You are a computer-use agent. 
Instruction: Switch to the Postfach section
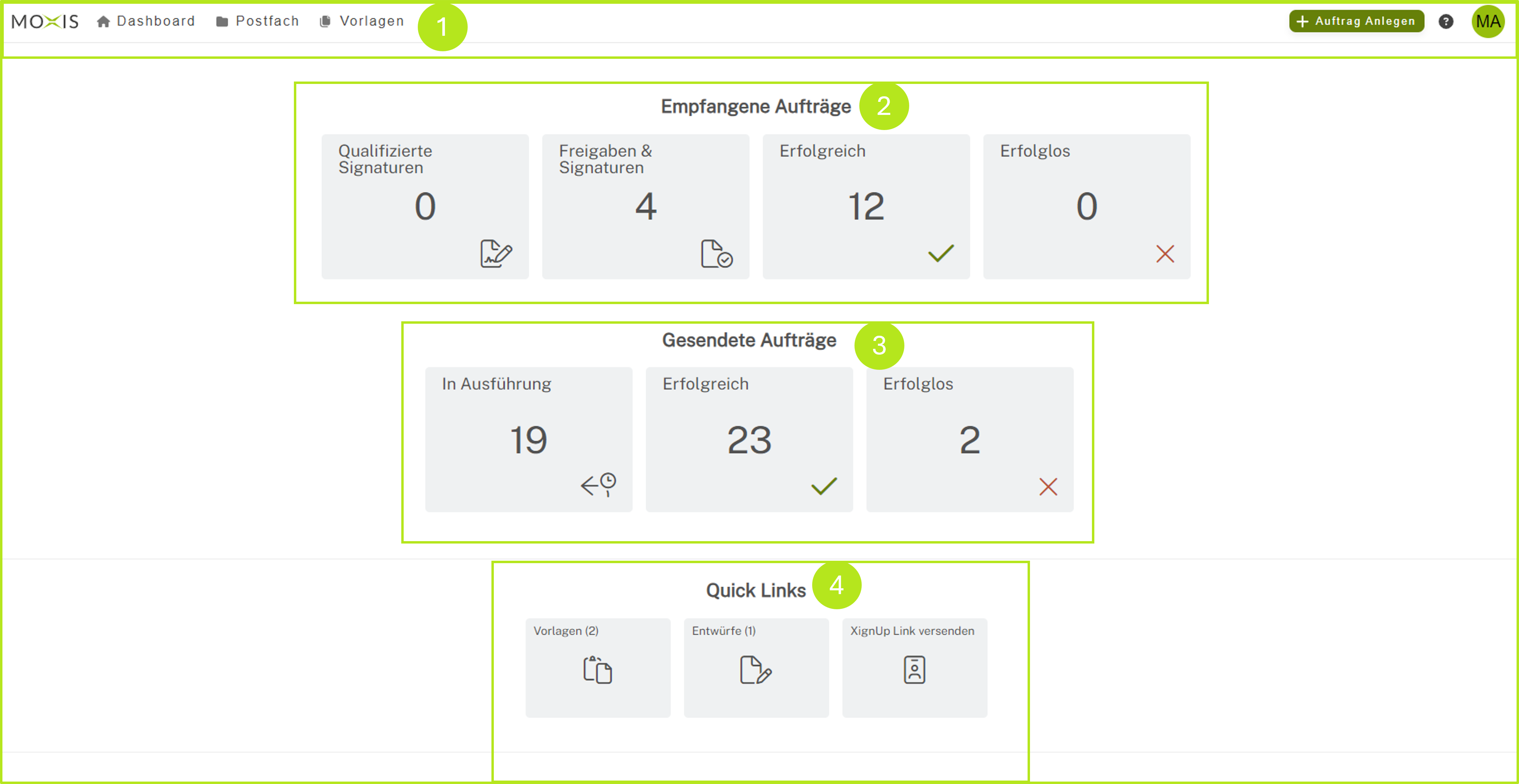(x=258, y=21)
